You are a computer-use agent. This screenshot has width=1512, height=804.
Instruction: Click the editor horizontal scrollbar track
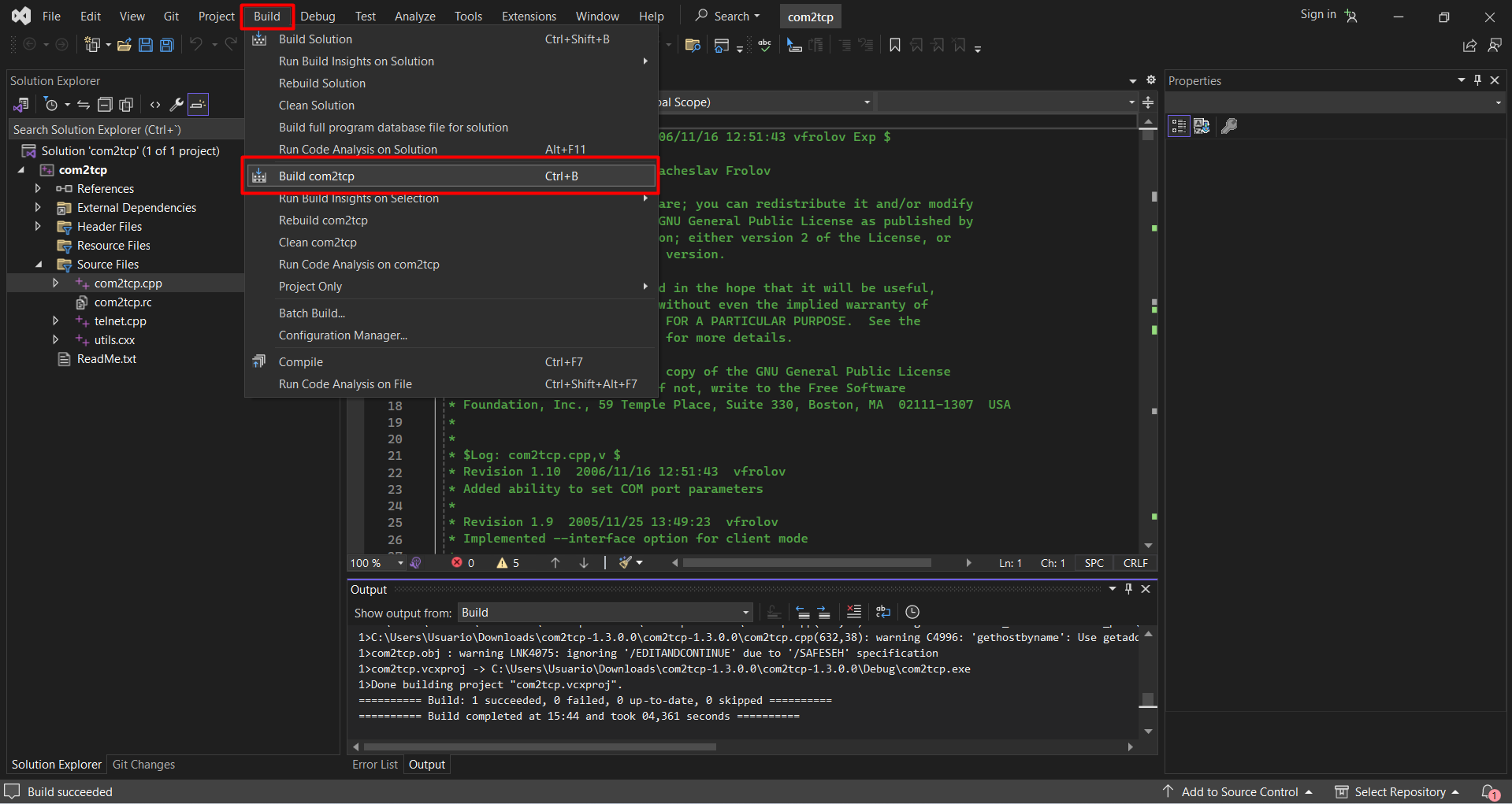pyautogui.click(x=945, y=563)
